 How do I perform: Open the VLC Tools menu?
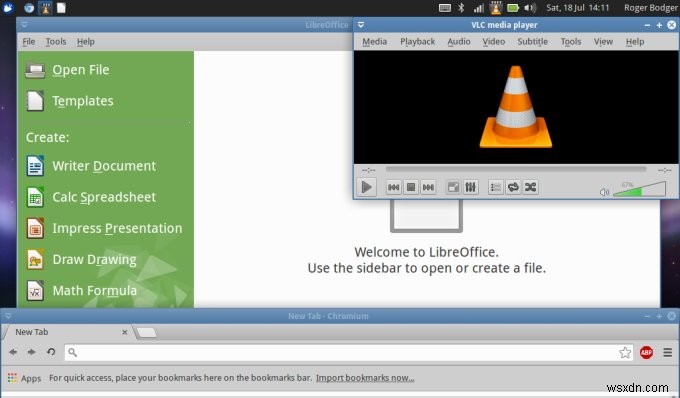571,42
